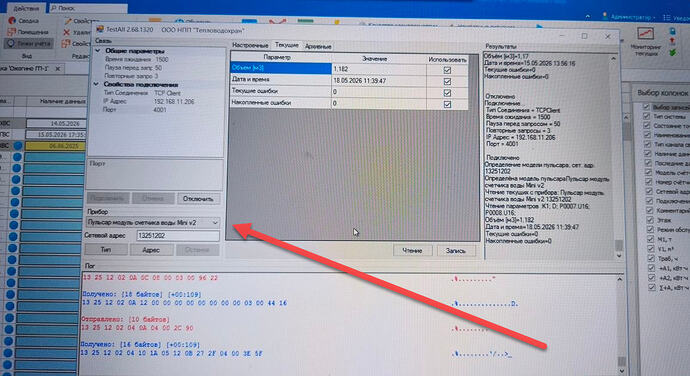The width and height of the screenshot is (690, 376).
Task: Click Тип Соединения TCP Client property
Action: click(x=142, y=93)
